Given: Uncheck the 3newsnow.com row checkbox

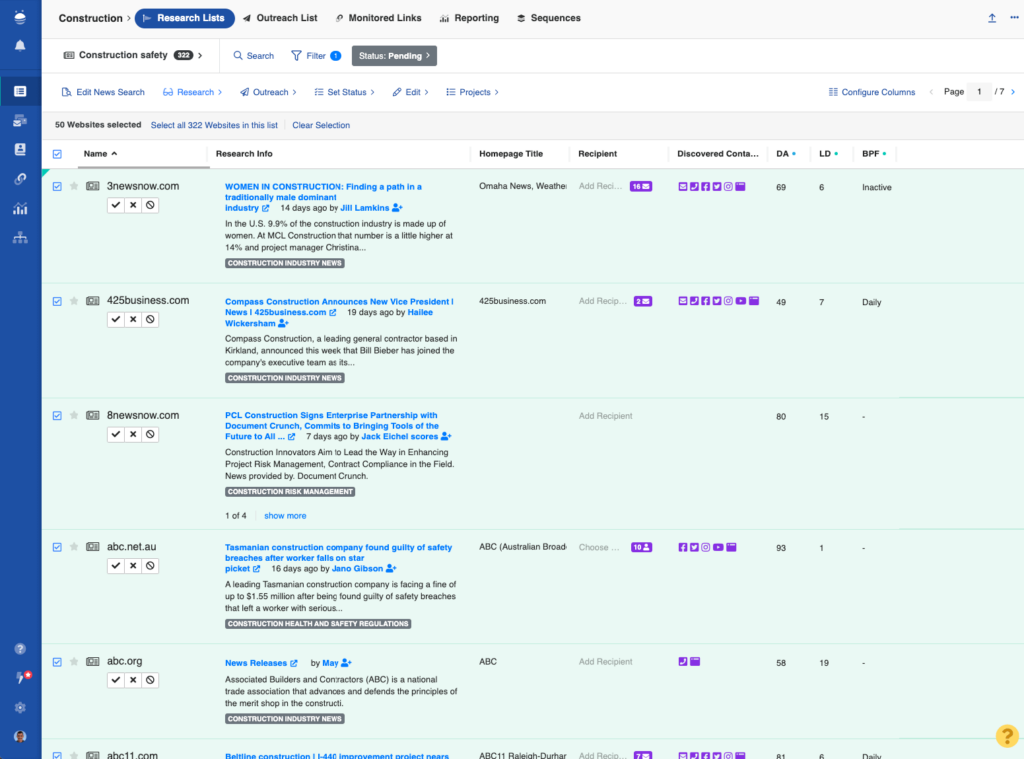Looking at the screenshot, I should click(57, 187).
